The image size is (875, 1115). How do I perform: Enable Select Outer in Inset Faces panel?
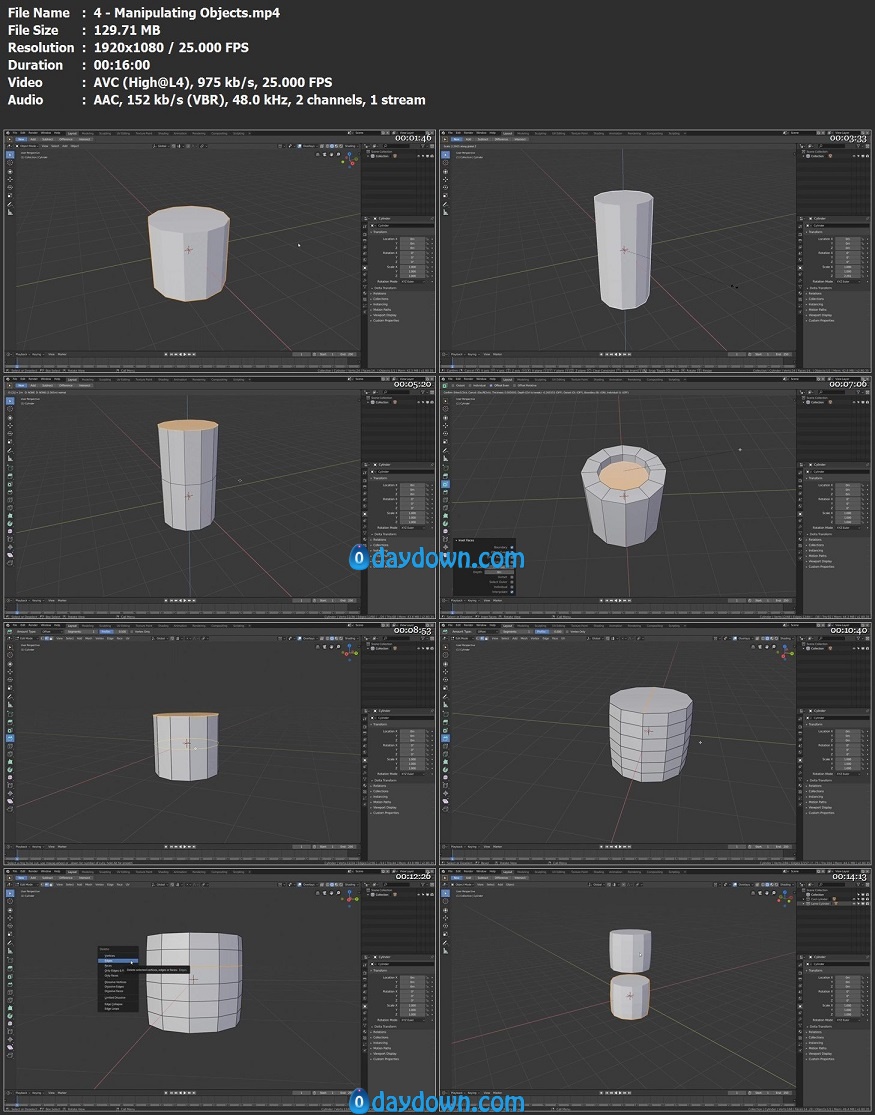513,581
